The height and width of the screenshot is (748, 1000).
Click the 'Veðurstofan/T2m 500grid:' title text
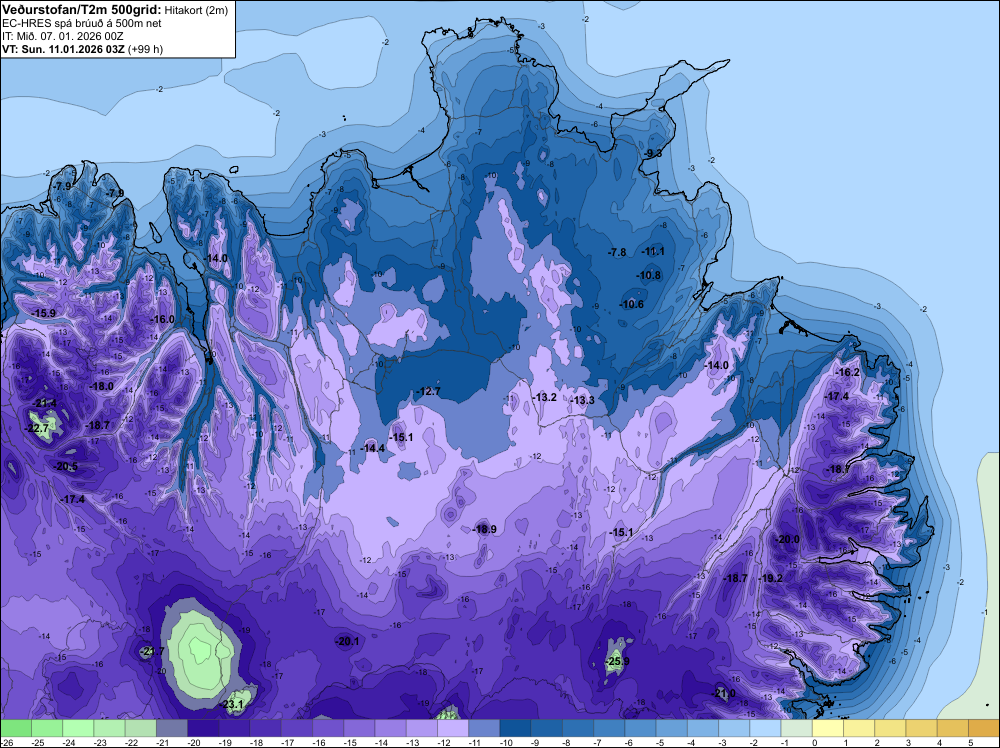[x=82, y=10]
